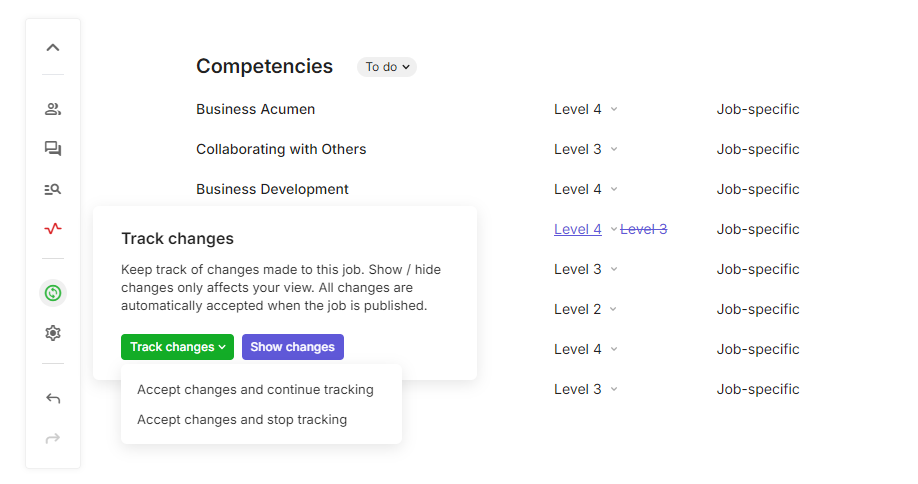Change the Business Development level dropdown
Screen dimensions: 918x484
tap(586, 189)
